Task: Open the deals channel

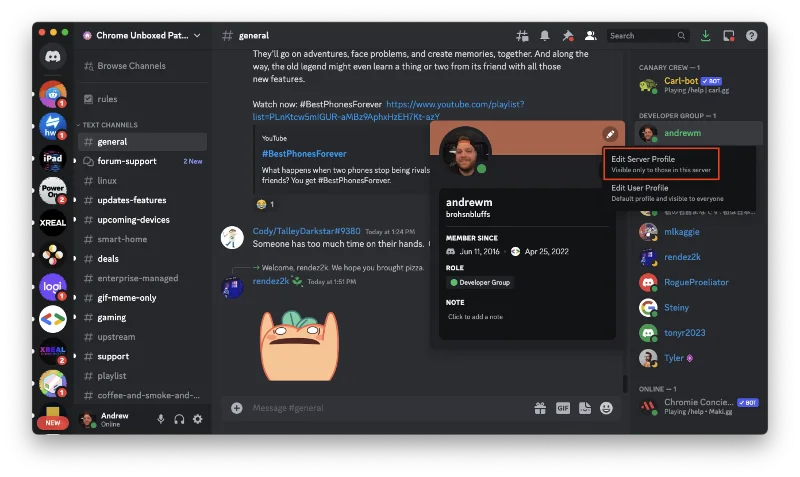Action: coord(142,259)
